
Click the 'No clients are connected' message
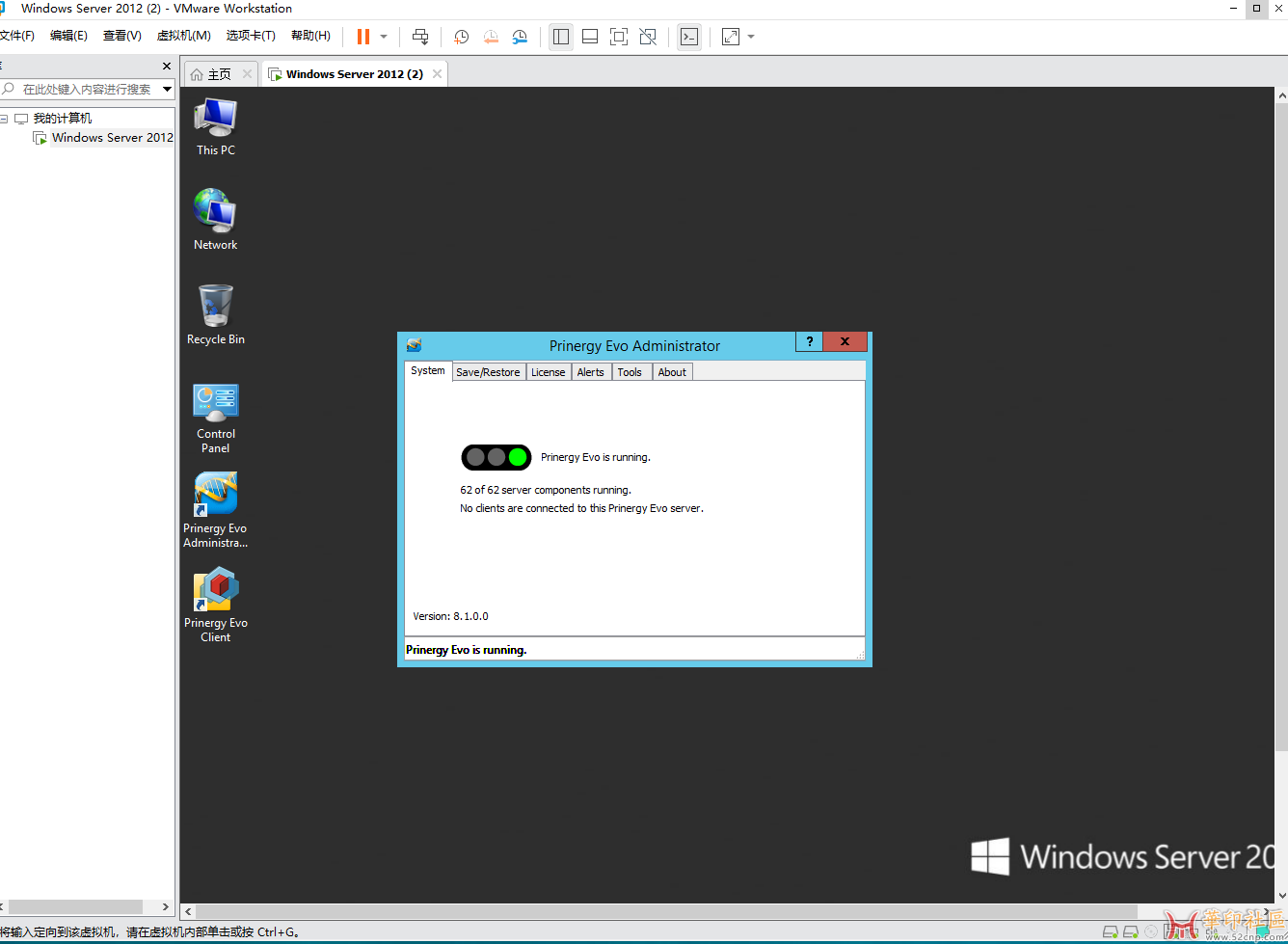[x=581, y=508]
